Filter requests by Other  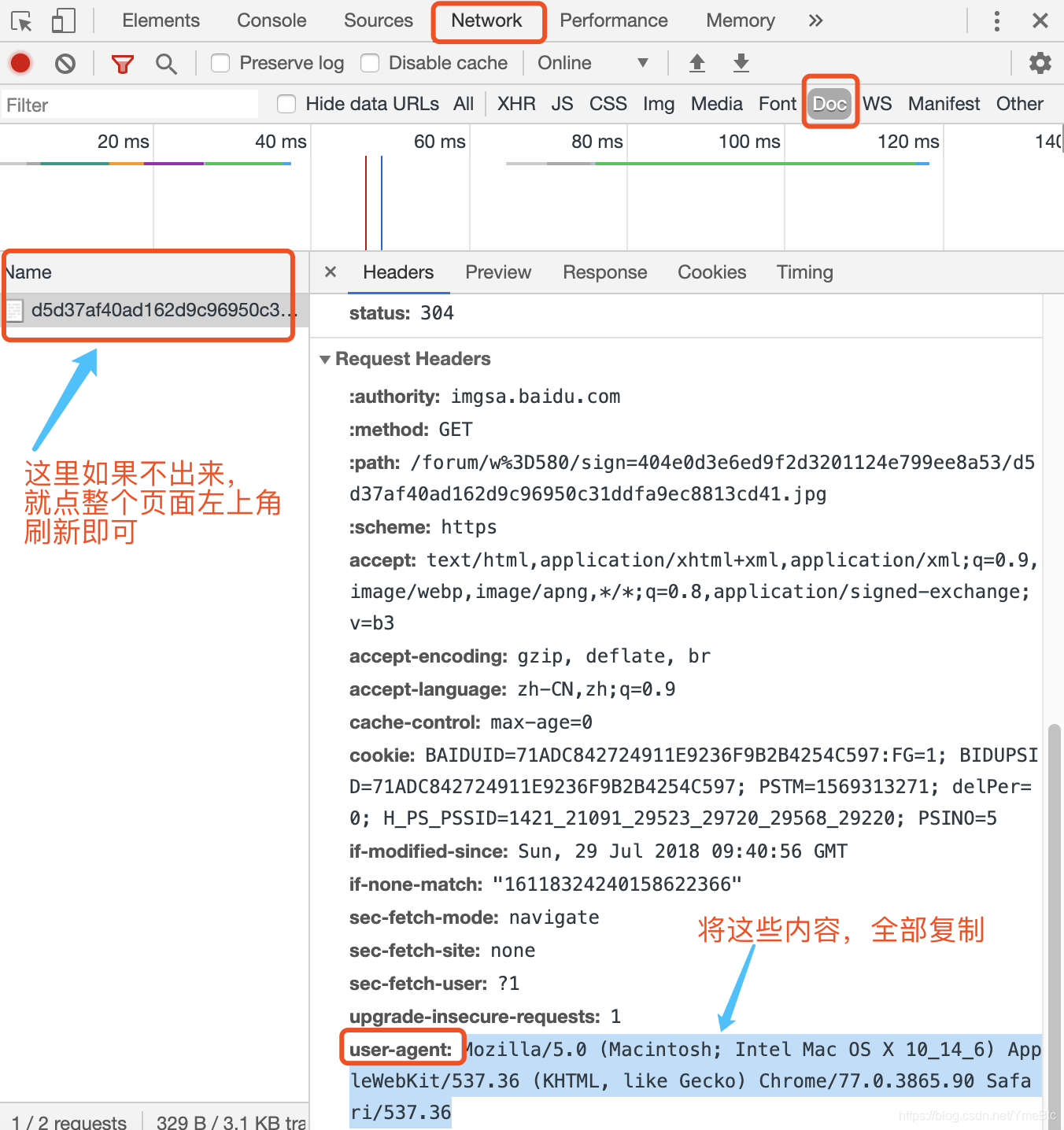[1020, 104]
